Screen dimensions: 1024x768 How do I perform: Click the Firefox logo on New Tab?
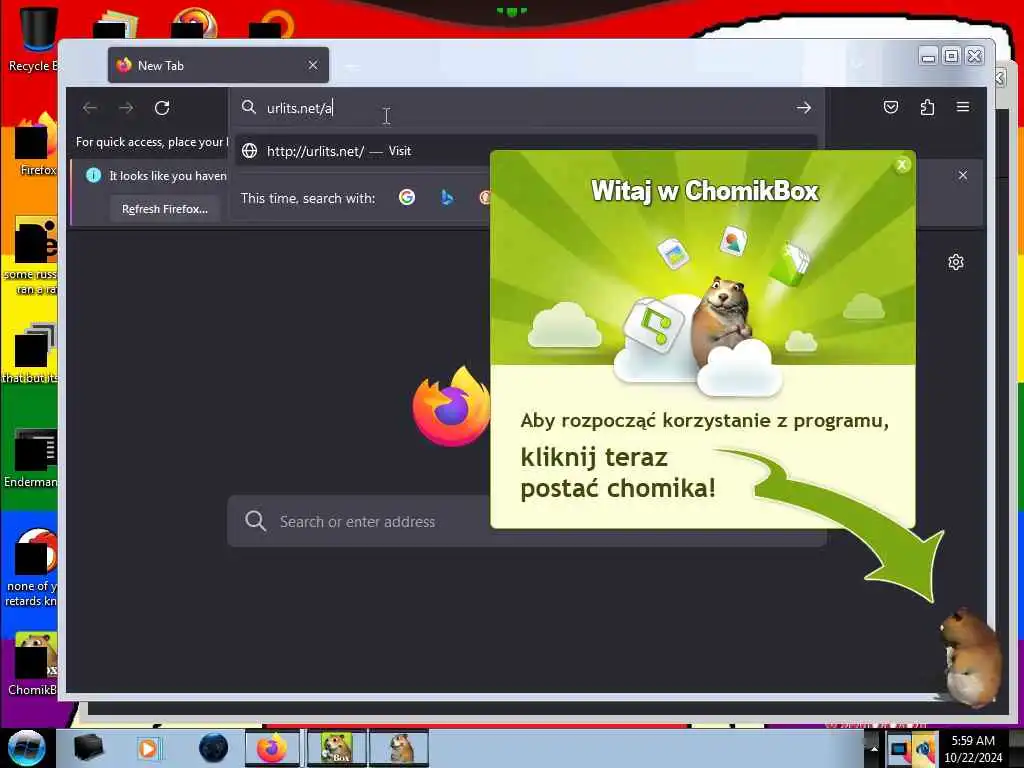(451, 406)
